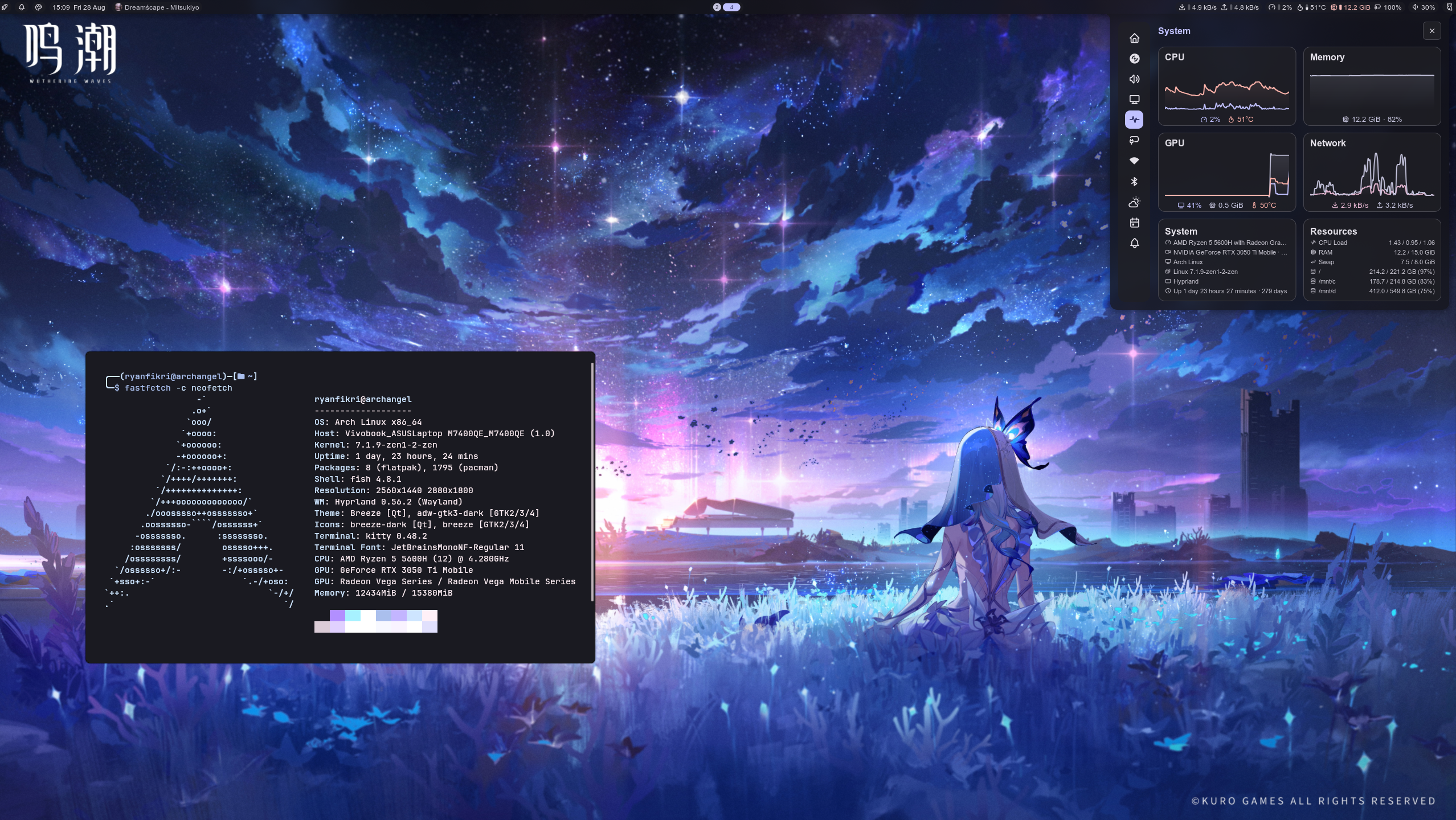Click the GPU 0.5 GiB memory reading
1456x820 pixels.
(1226, 206)
